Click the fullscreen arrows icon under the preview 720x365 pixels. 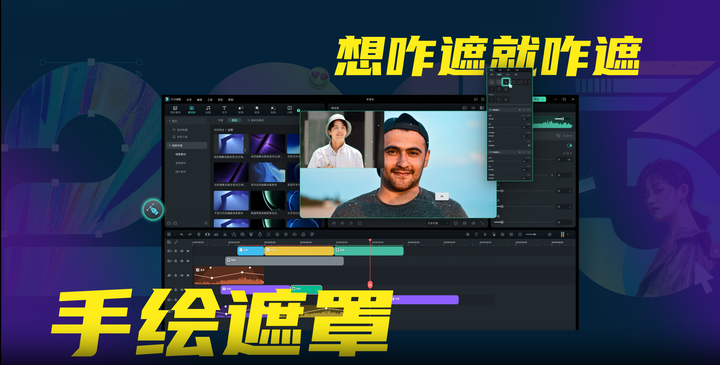click(x=482, y=223)
